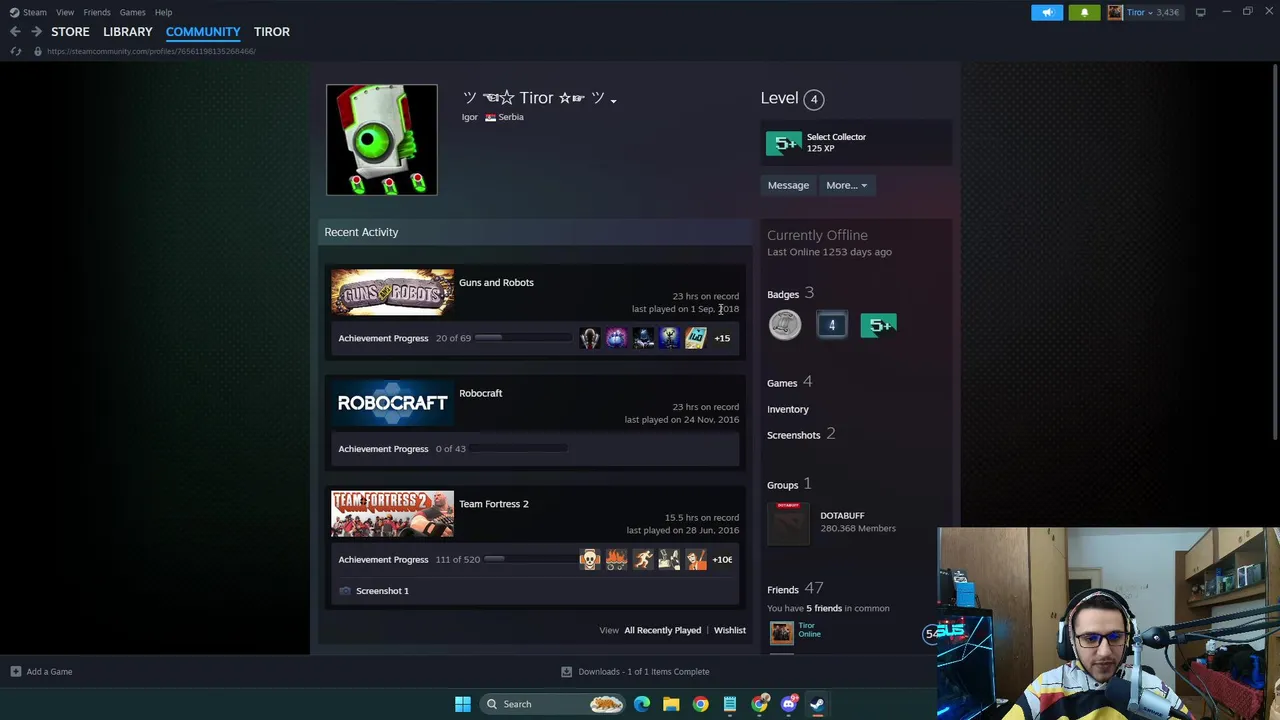Click the flaming cart Team Fortress 2 achievement

pos(616,559)
